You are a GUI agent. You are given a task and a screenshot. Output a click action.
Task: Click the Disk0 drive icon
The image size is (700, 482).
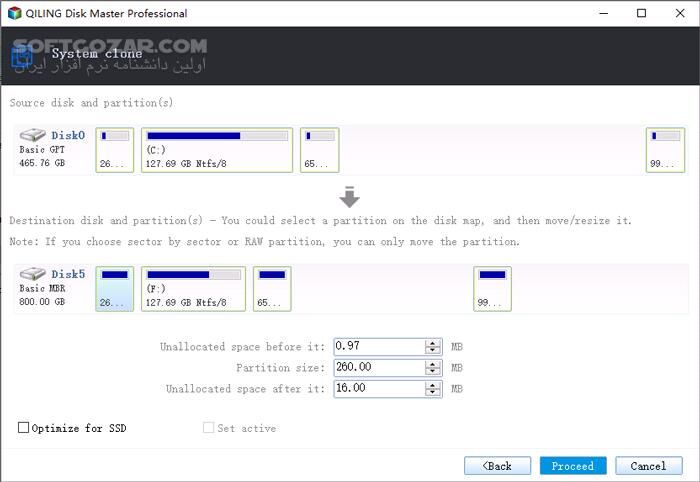(32, 135)
